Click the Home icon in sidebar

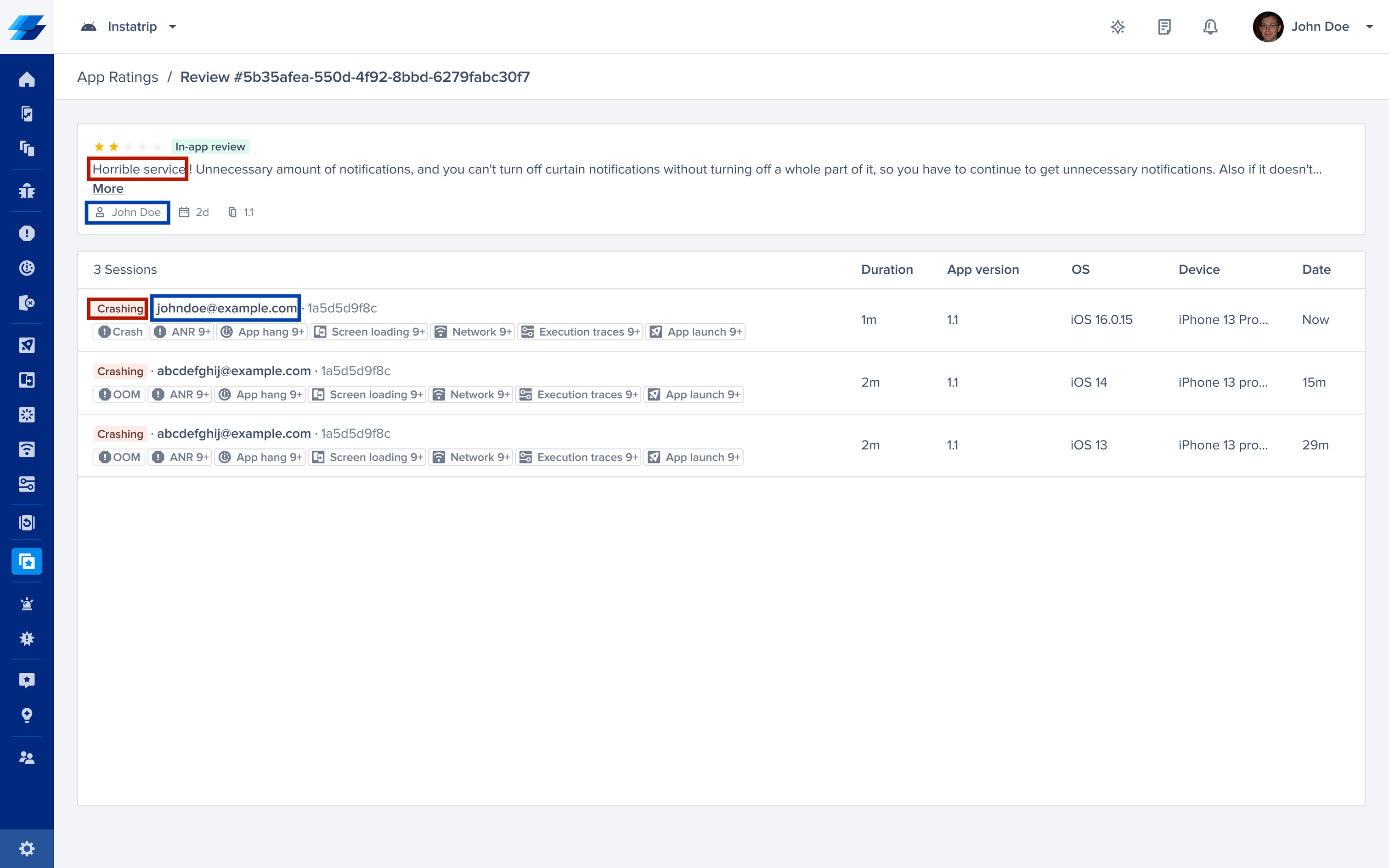coord(26,79)
